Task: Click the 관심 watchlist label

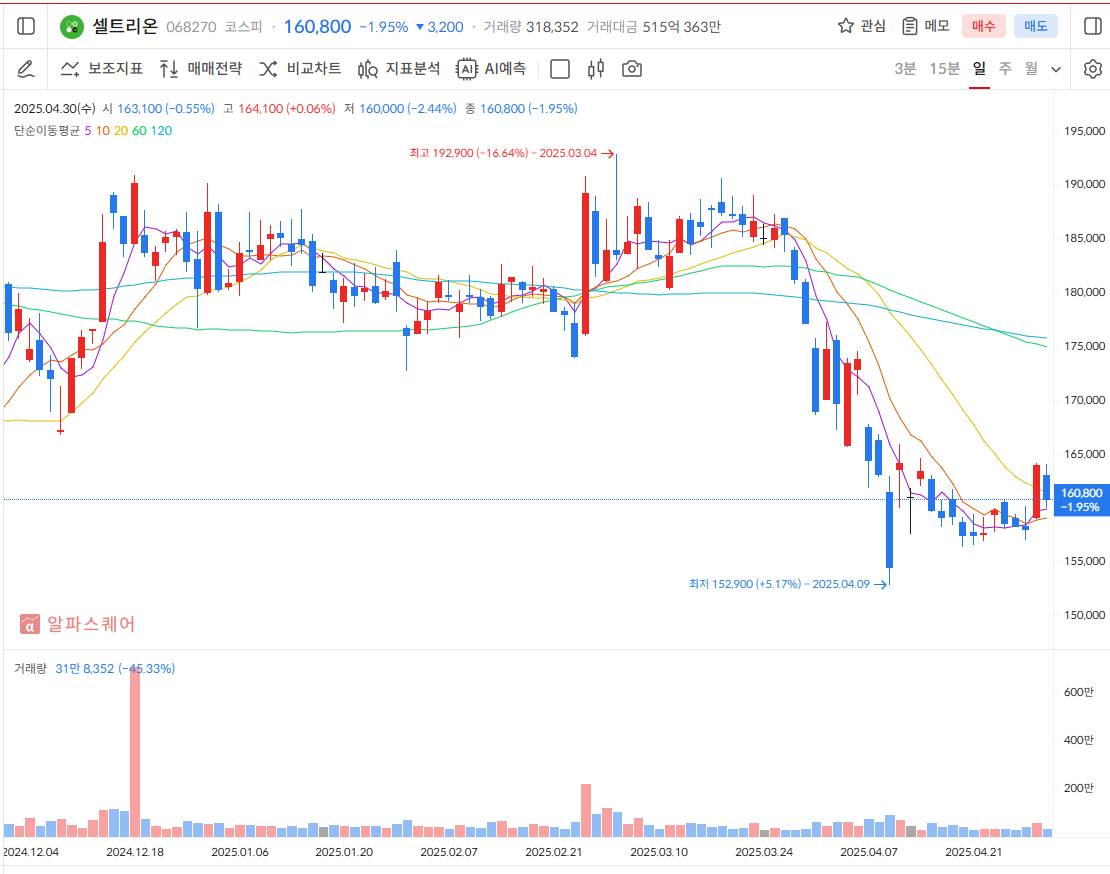Action: click(x=874, y=26)
